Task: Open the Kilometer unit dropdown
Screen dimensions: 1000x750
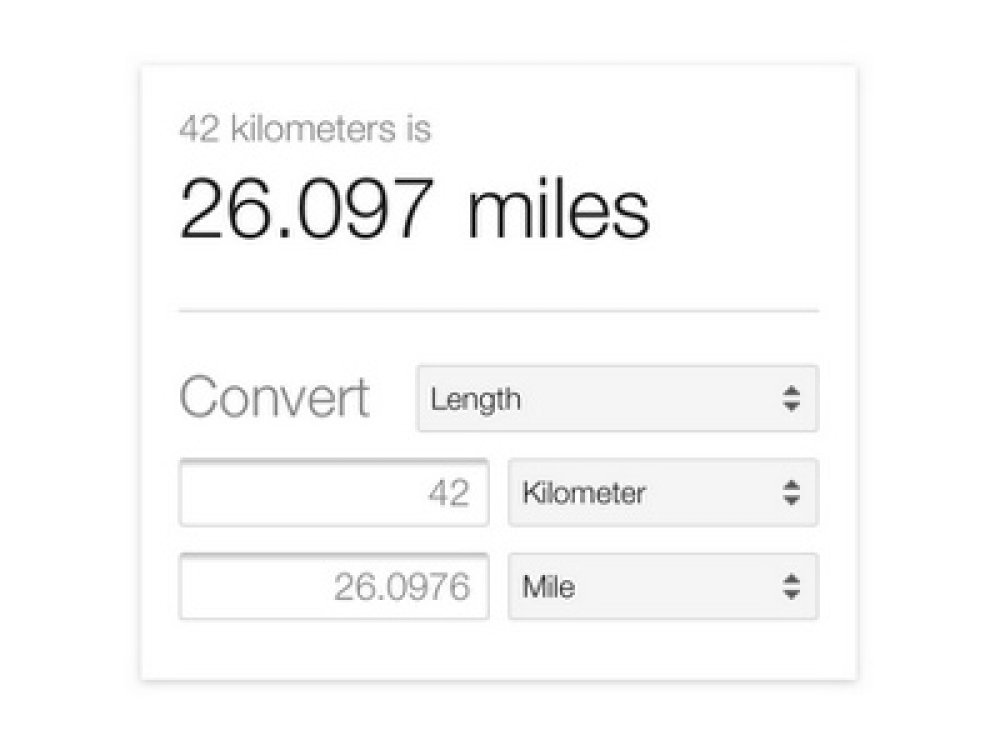Action: (662, 492)
